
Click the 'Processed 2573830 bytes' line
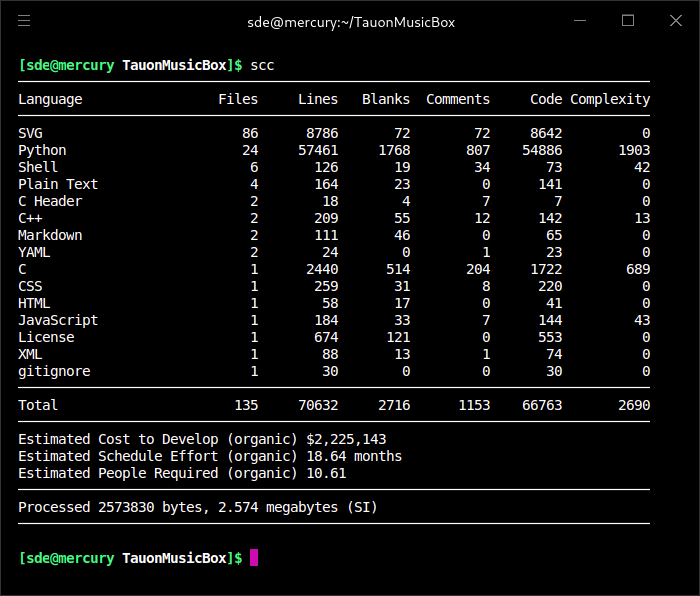coord(198,507)
